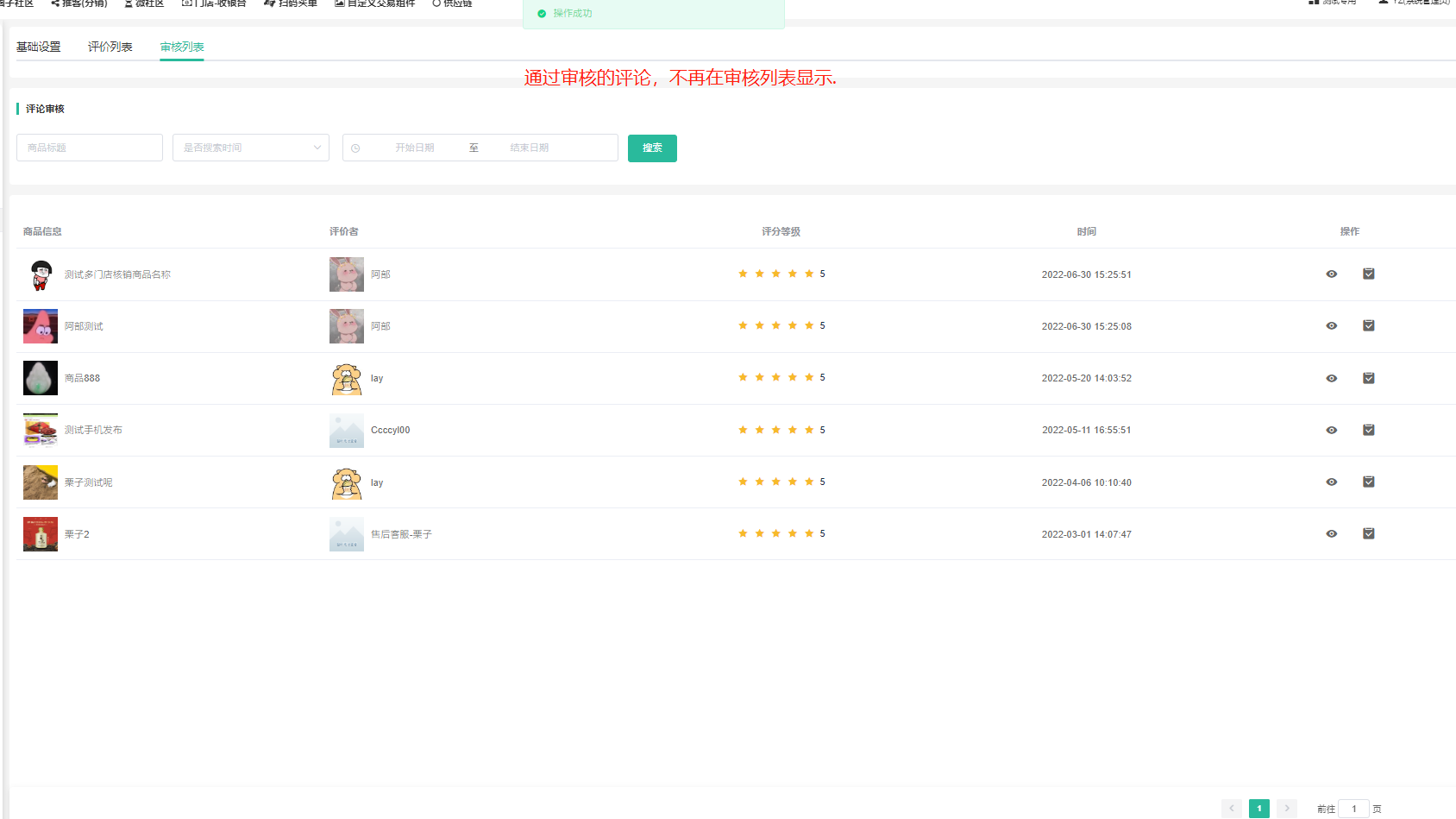
Task: Click 阿部测试 product thumbnail
Action: click(41, 326)
